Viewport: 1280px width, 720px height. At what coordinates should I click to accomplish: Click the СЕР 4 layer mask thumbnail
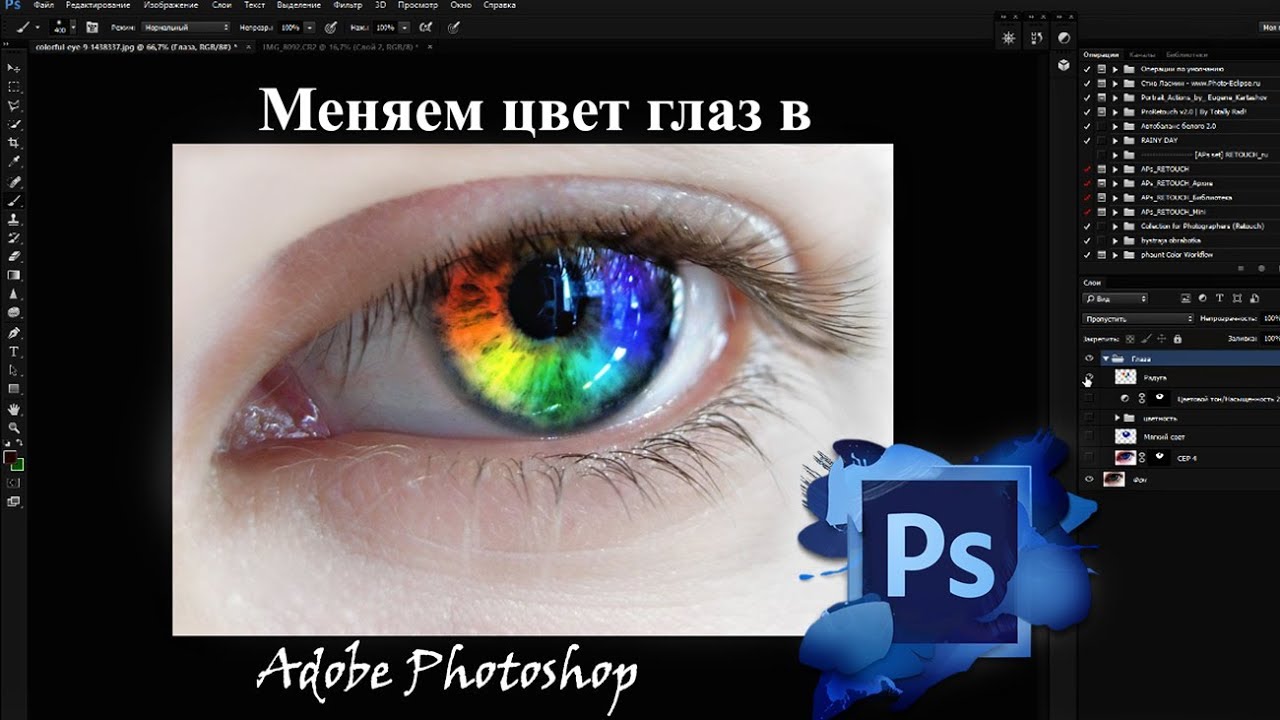coord(1160,457)
